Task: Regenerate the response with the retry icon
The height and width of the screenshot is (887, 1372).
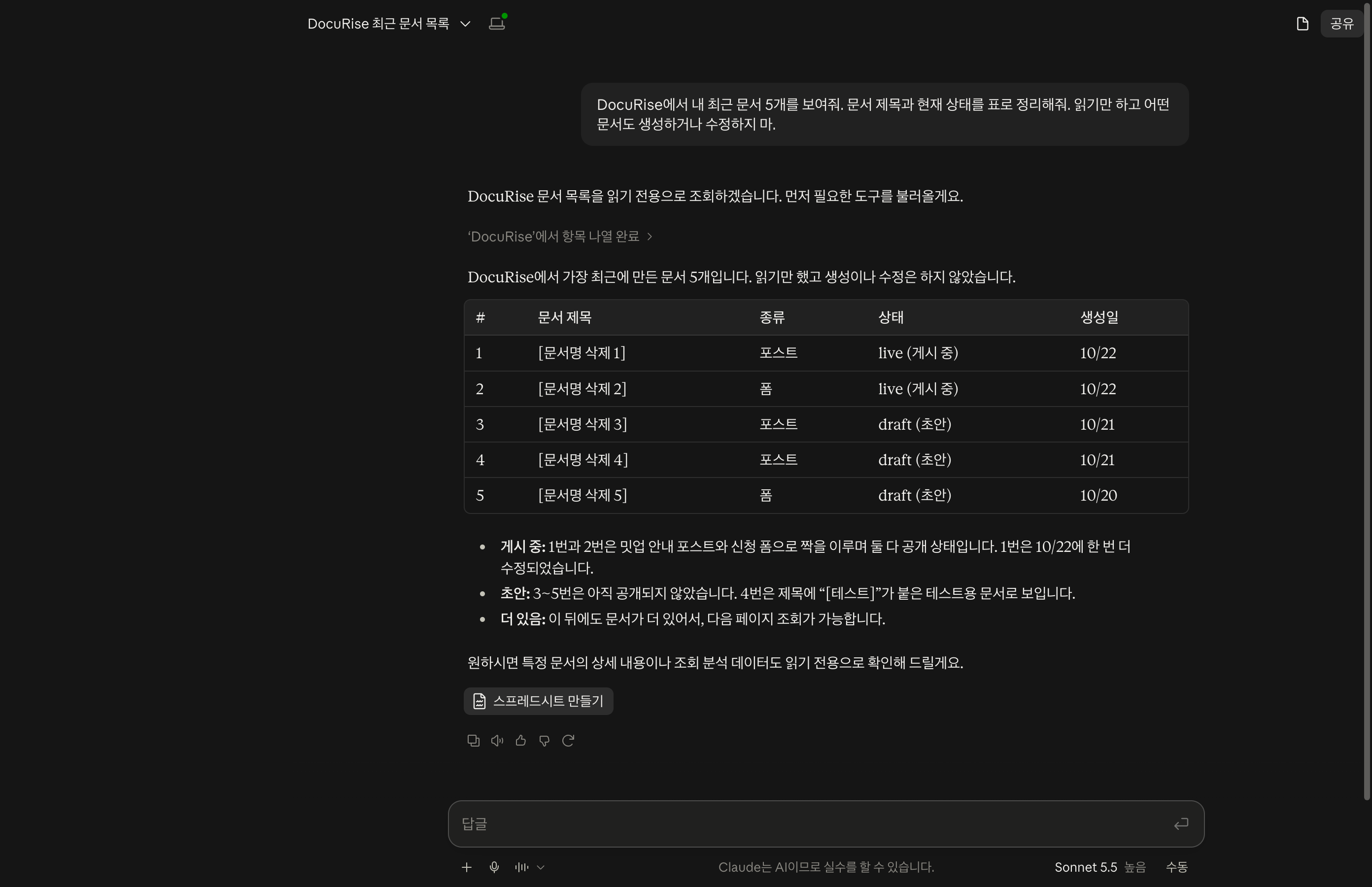Action: click(568, 741)
